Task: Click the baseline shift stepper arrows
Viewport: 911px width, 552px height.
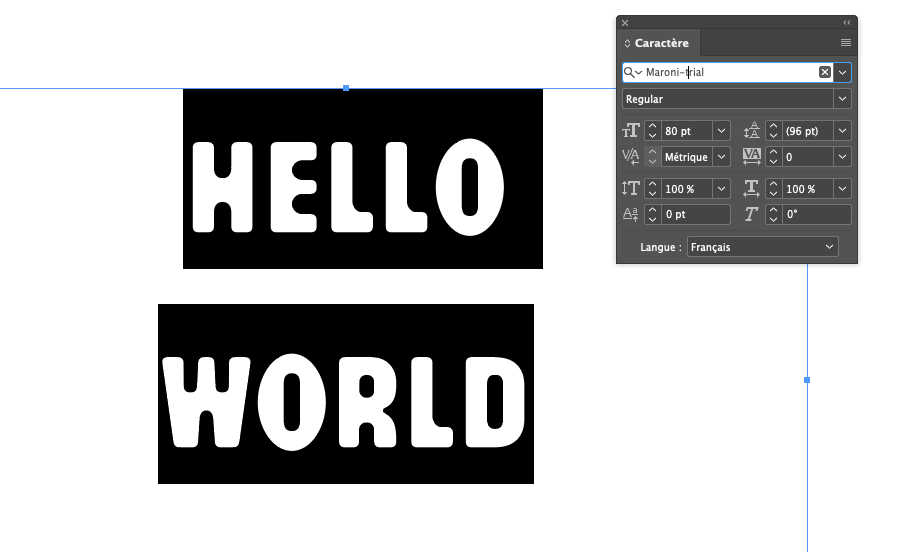Action: tap(652, 215)
